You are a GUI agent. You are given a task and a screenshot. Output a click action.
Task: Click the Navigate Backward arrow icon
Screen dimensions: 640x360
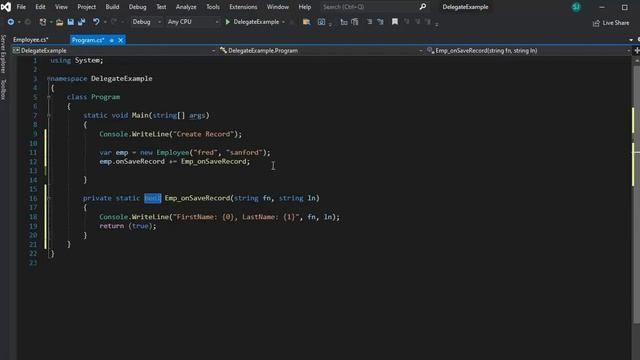pos(11,22)
